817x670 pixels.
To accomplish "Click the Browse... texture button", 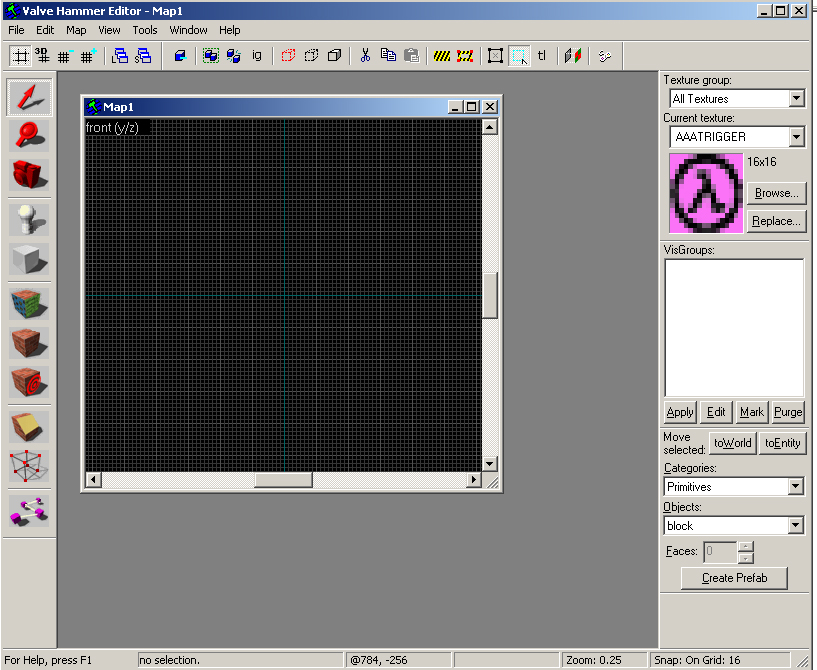I will click(x=776, y=193).
